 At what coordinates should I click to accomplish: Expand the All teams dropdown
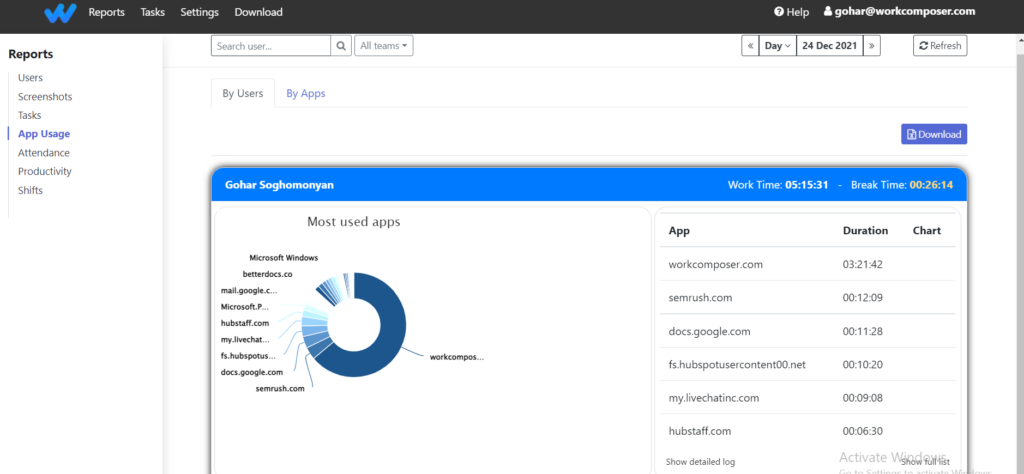[383, 46]
